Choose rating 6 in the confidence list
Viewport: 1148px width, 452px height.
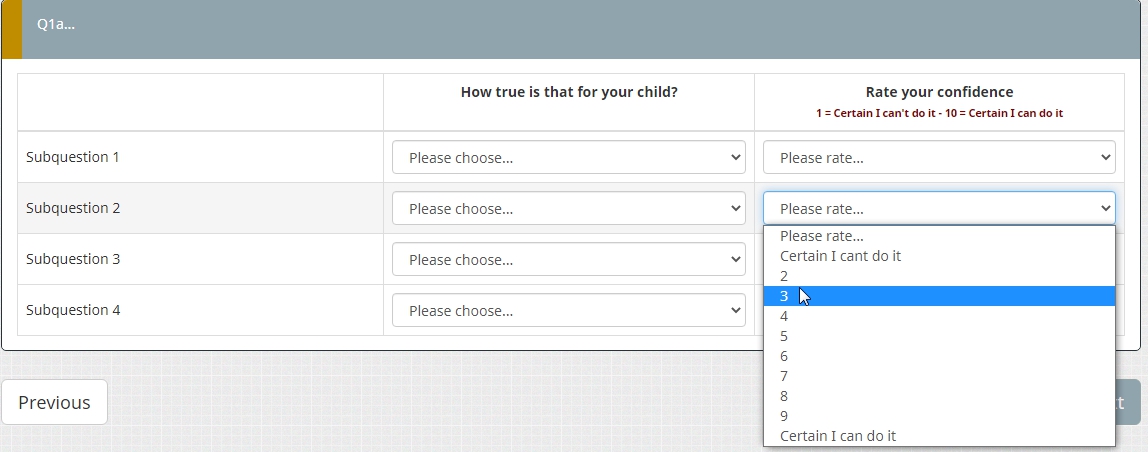pos(938,356)
